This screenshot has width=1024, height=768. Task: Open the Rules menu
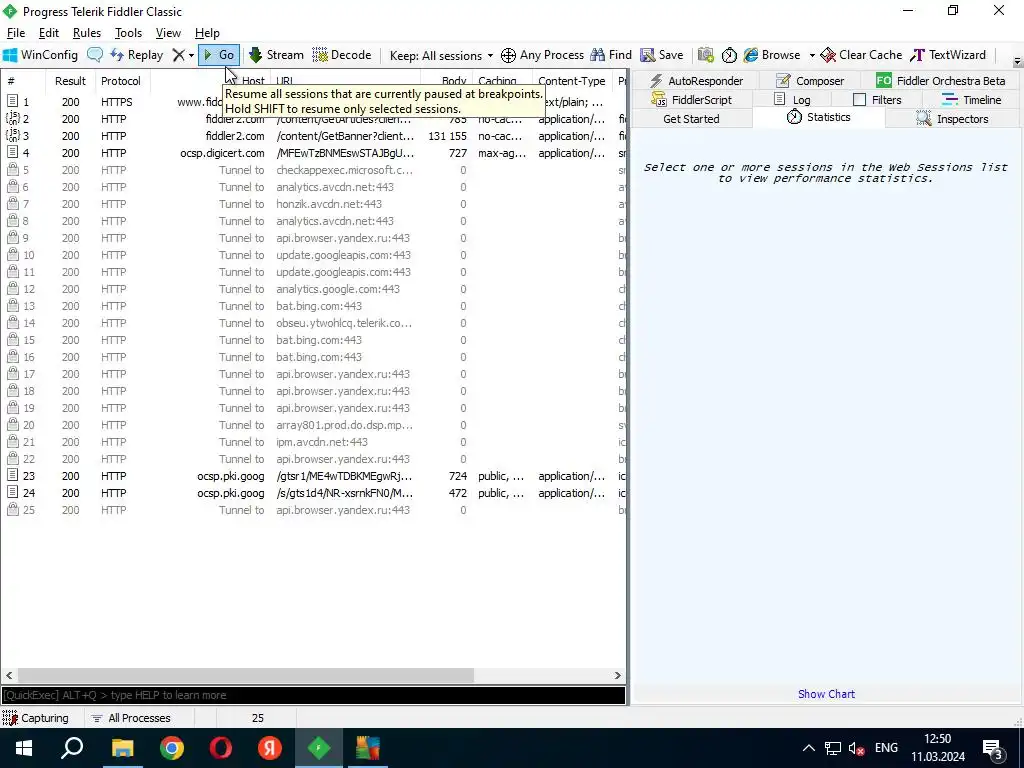87,33
